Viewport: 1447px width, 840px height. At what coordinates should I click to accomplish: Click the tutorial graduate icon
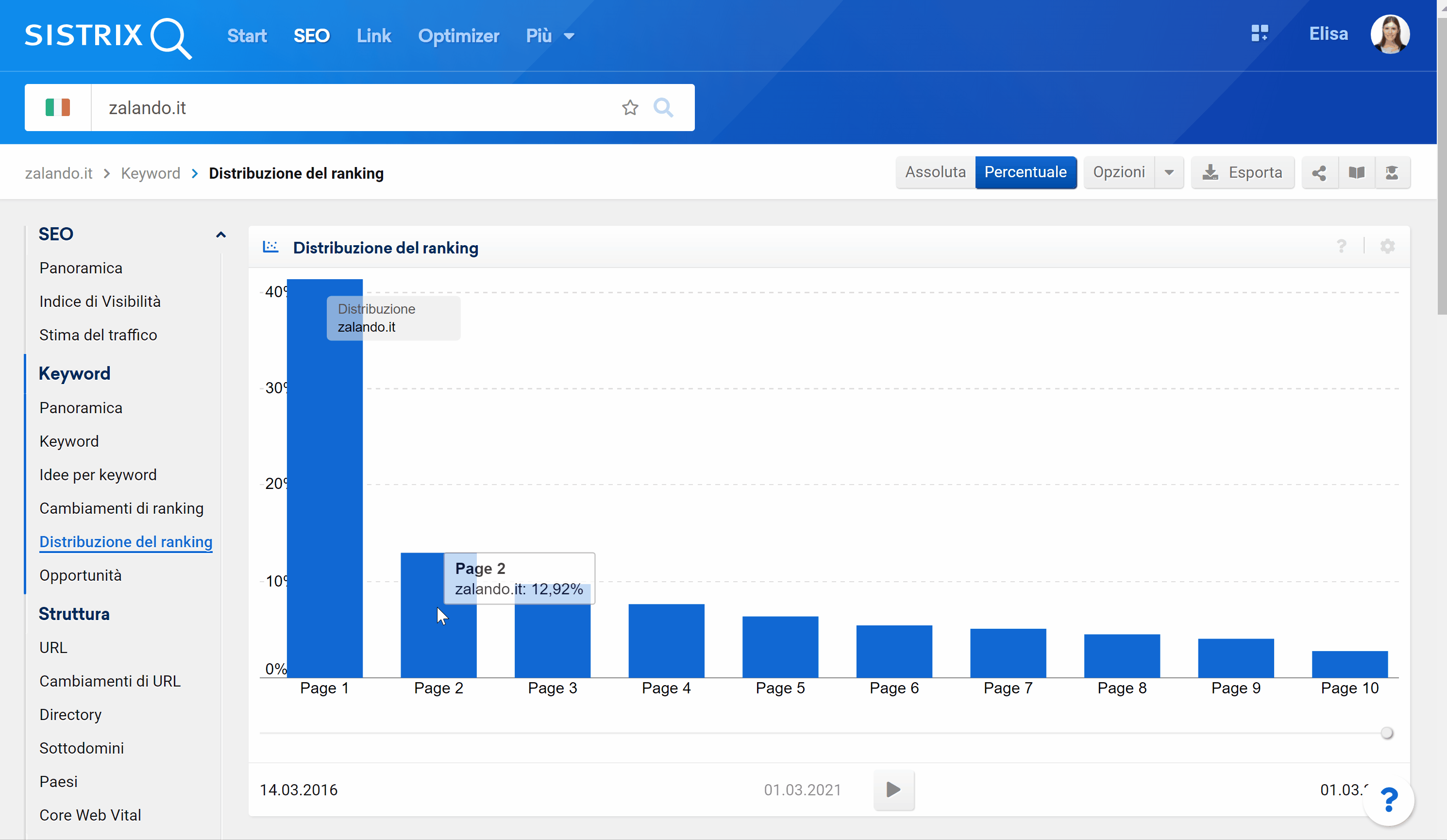pyautogui.click(x=1392, y=173)
